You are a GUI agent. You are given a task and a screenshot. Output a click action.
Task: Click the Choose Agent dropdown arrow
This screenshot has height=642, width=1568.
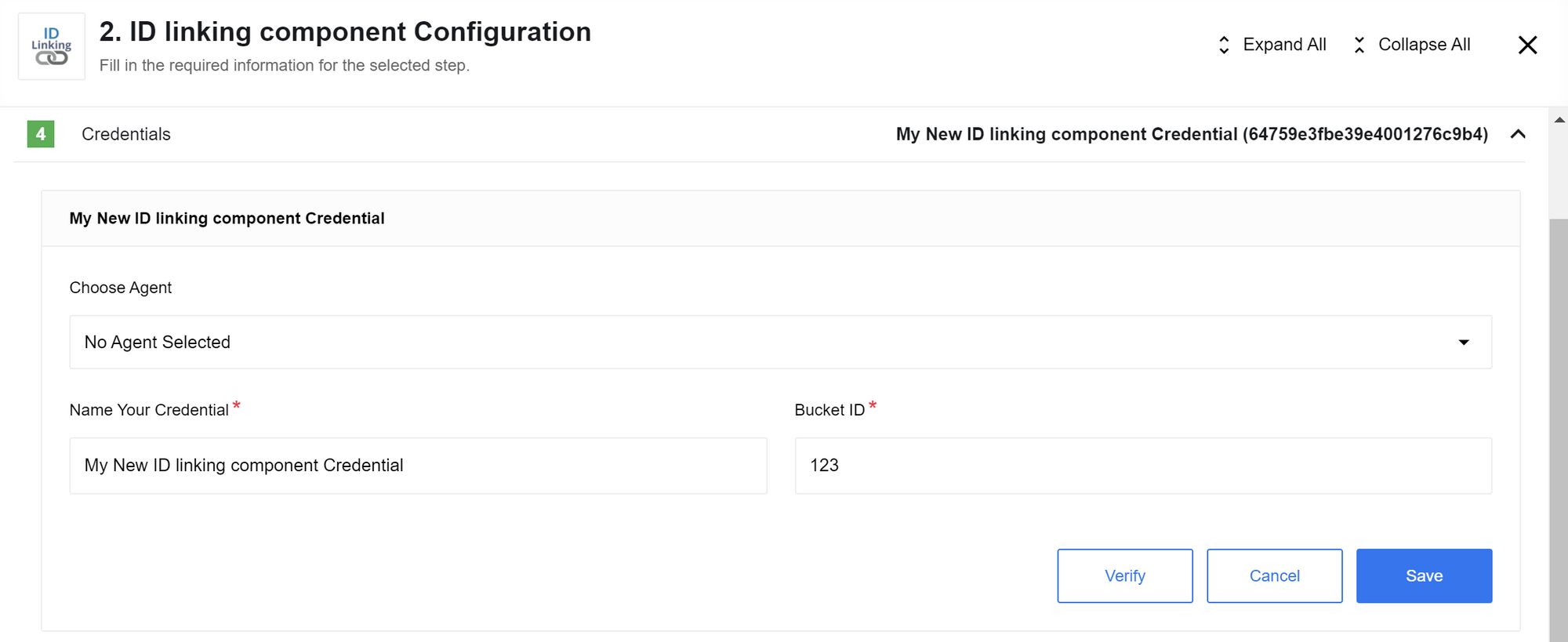tap(1463, 343)
